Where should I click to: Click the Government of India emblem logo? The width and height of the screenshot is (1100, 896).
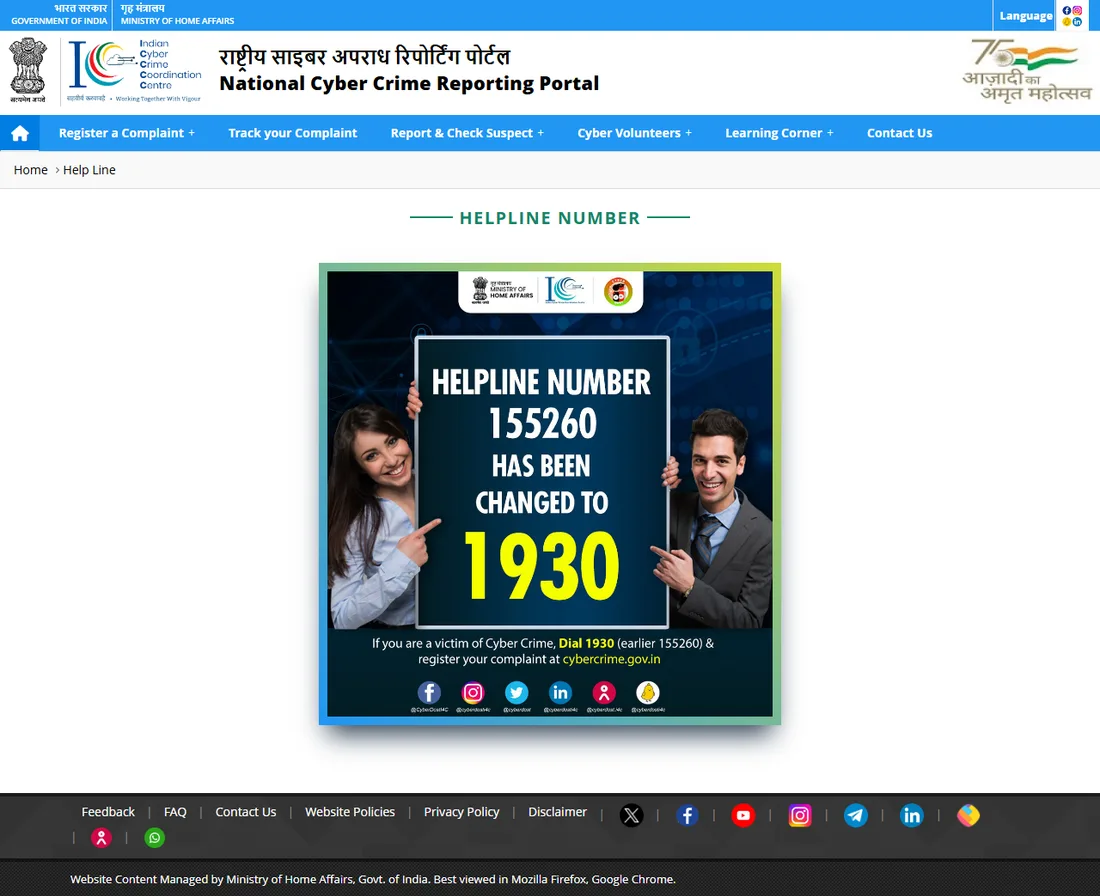pyautogui.click(x=28, y=71)
